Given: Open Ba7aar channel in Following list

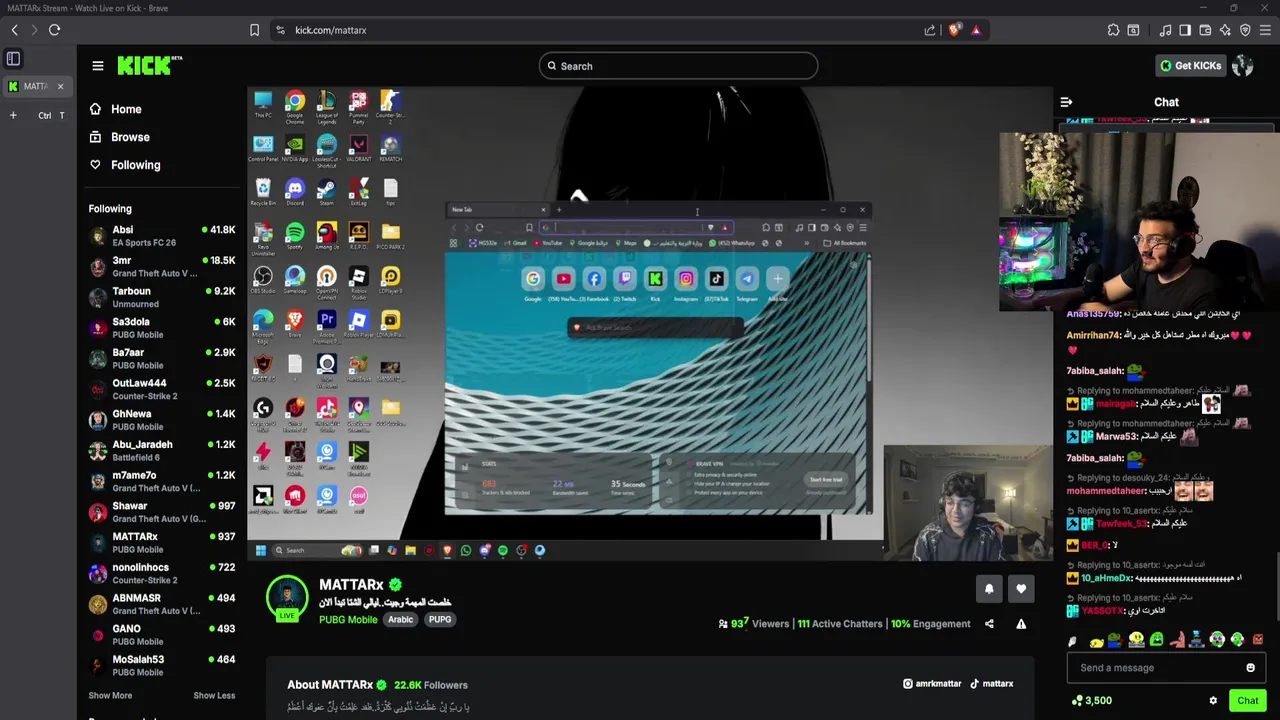Looking at the screenshot, I should 162,359.
